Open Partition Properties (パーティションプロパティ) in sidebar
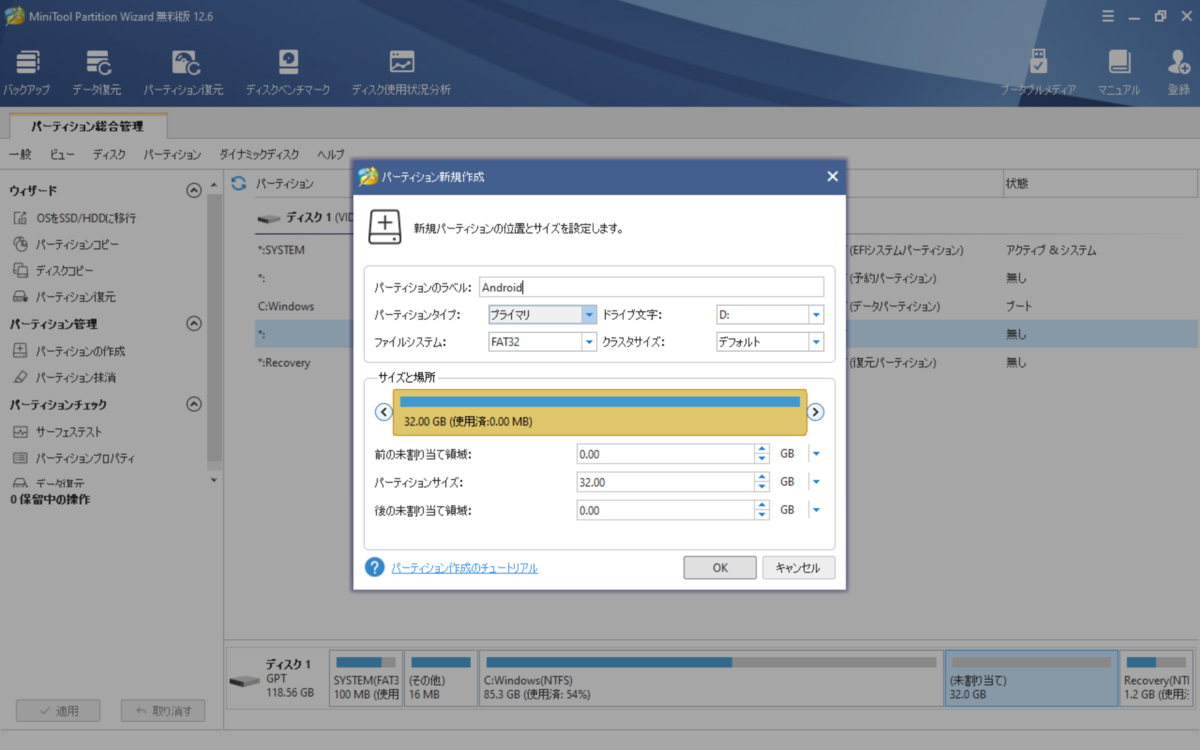This screenshot has height=750, width=1200. tap(73, 458)
